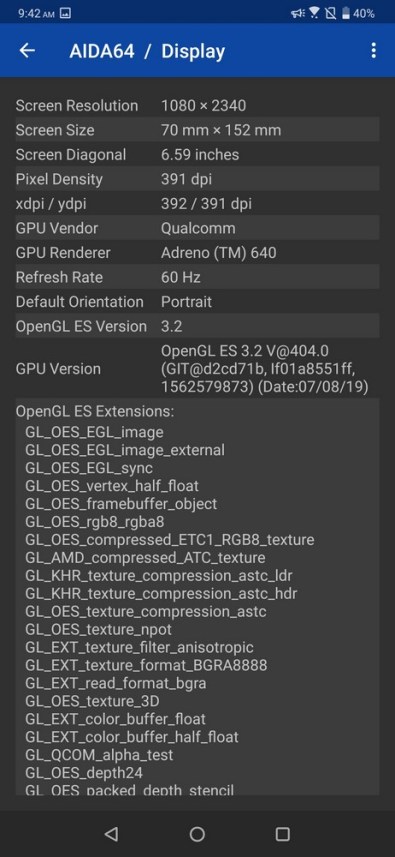Tap the AIDA64 / Display title

pos(147,51)
